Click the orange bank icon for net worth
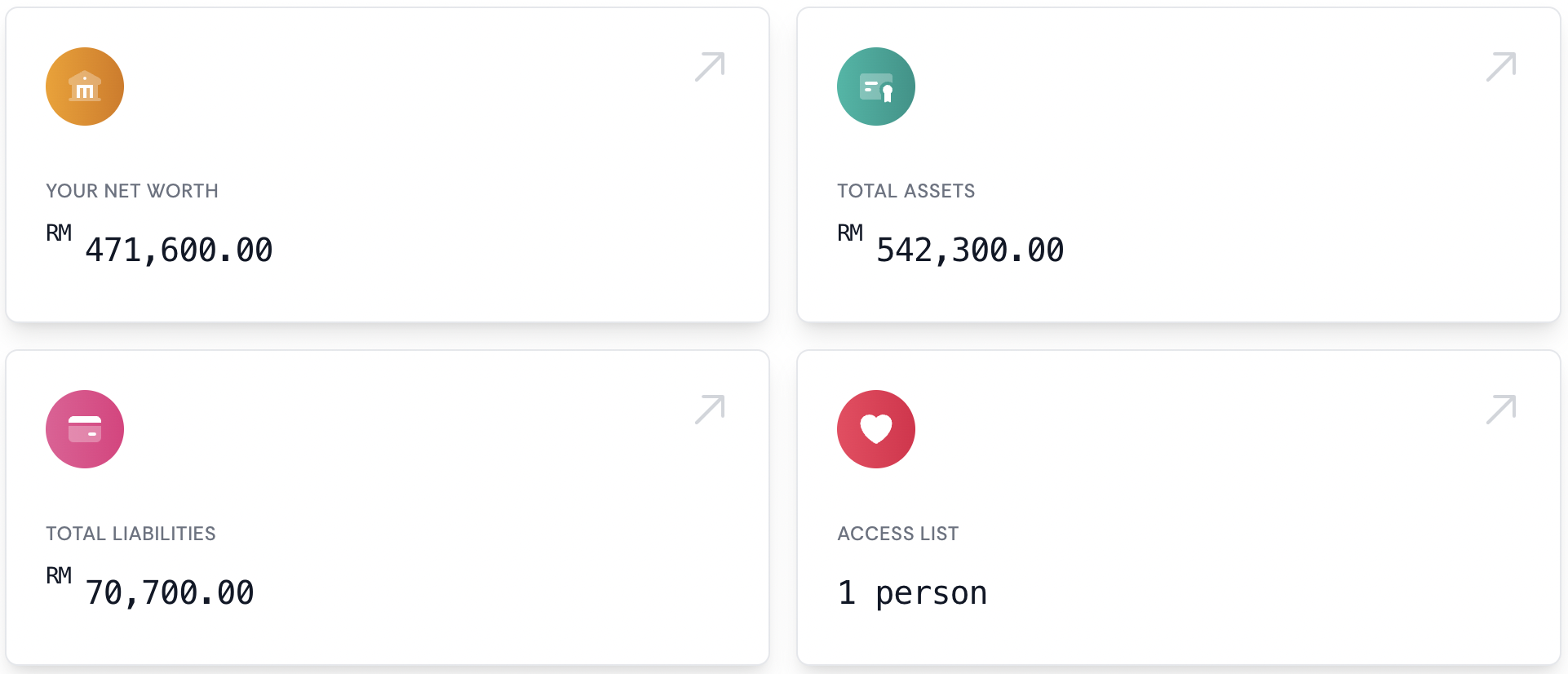 coord(85,86)
